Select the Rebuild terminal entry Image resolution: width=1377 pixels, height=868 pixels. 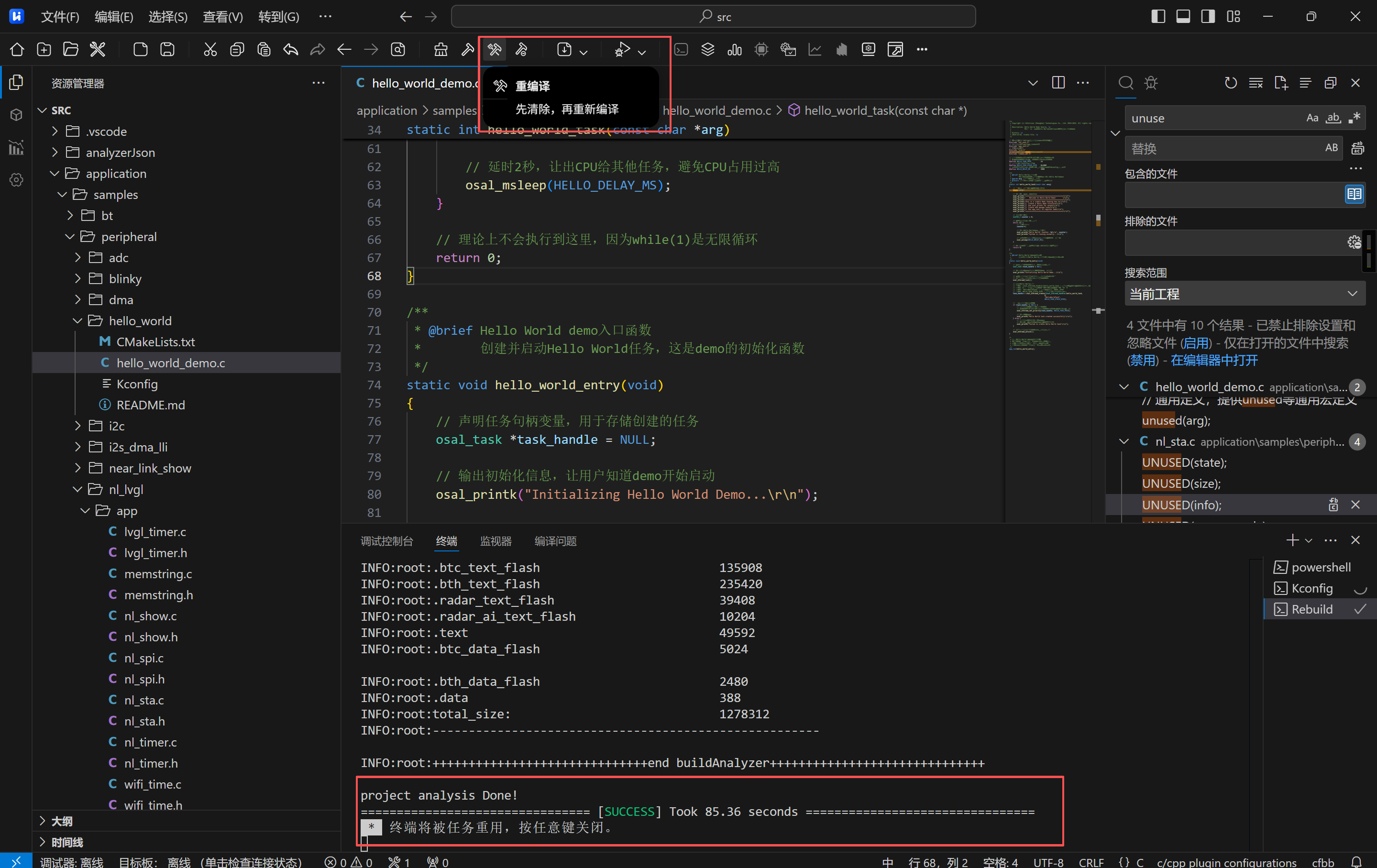pos(1319,609)
